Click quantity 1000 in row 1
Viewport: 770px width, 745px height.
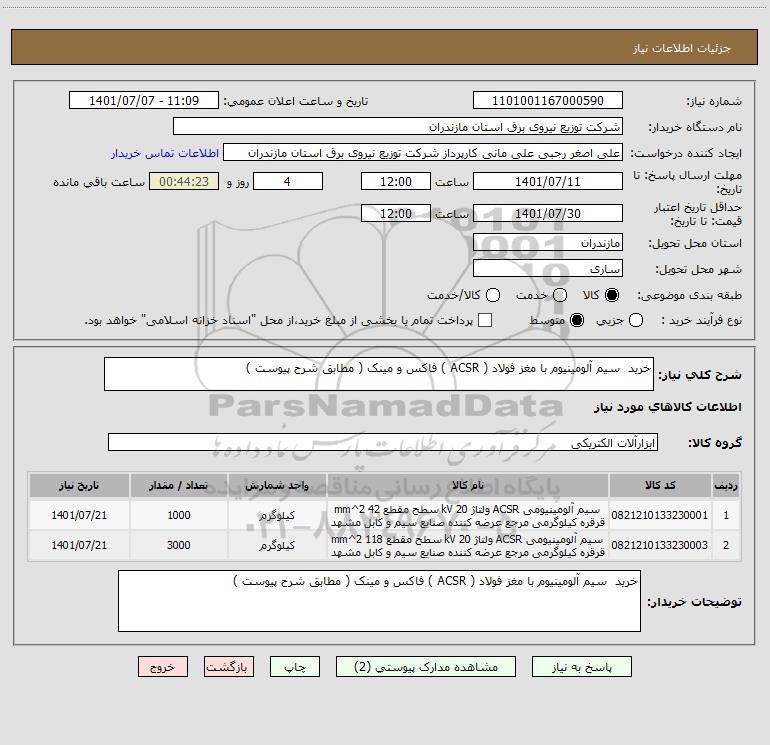click(179, 515)
